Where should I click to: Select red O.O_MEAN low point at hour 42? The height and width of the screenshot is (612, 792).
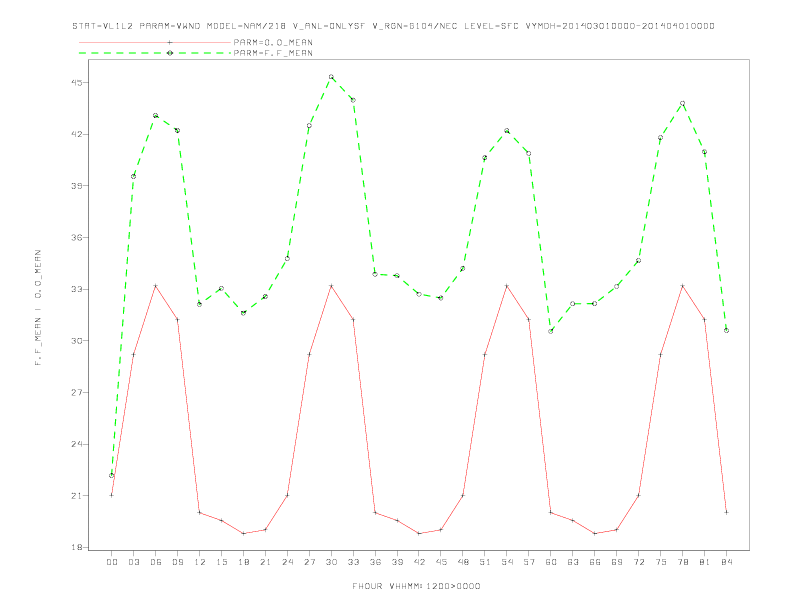click(419, 533)
